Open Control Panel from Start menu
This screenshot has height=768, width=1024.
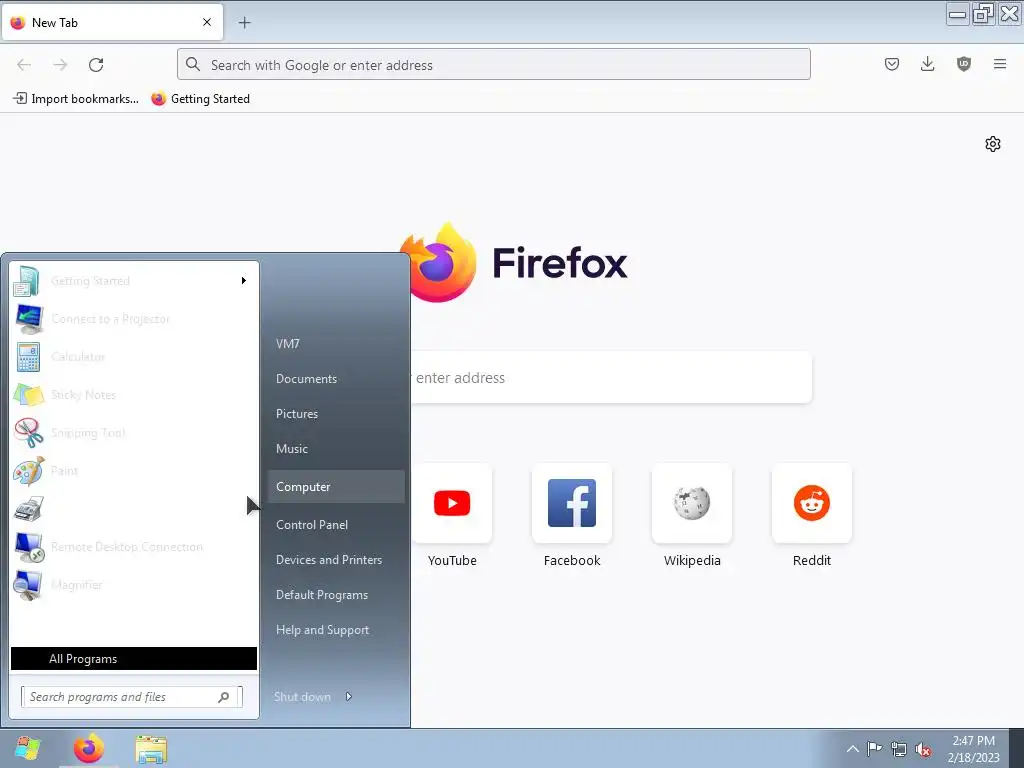tap(312, 524)
